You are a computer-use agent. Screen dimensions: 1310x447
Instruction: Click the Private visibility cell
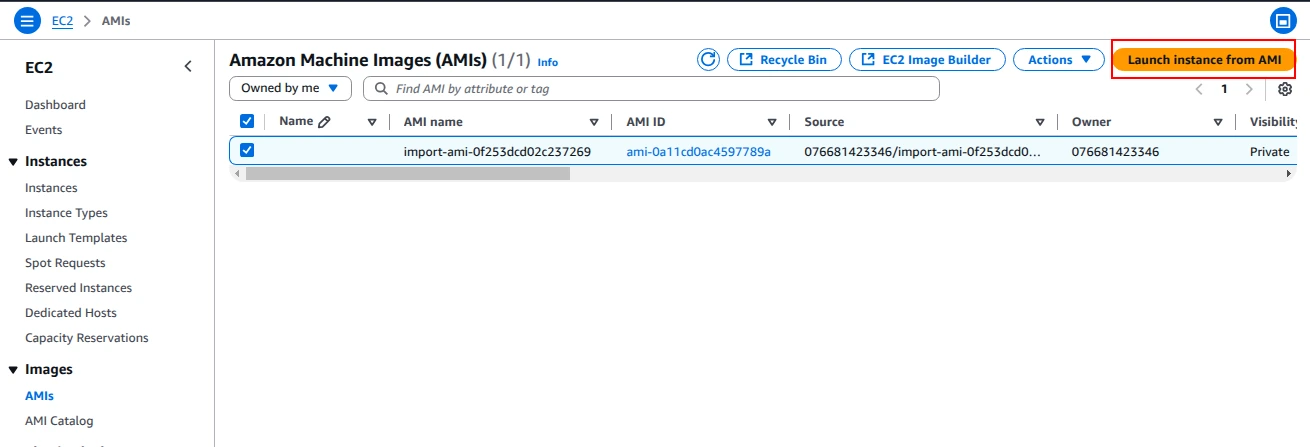(1270, 152)
